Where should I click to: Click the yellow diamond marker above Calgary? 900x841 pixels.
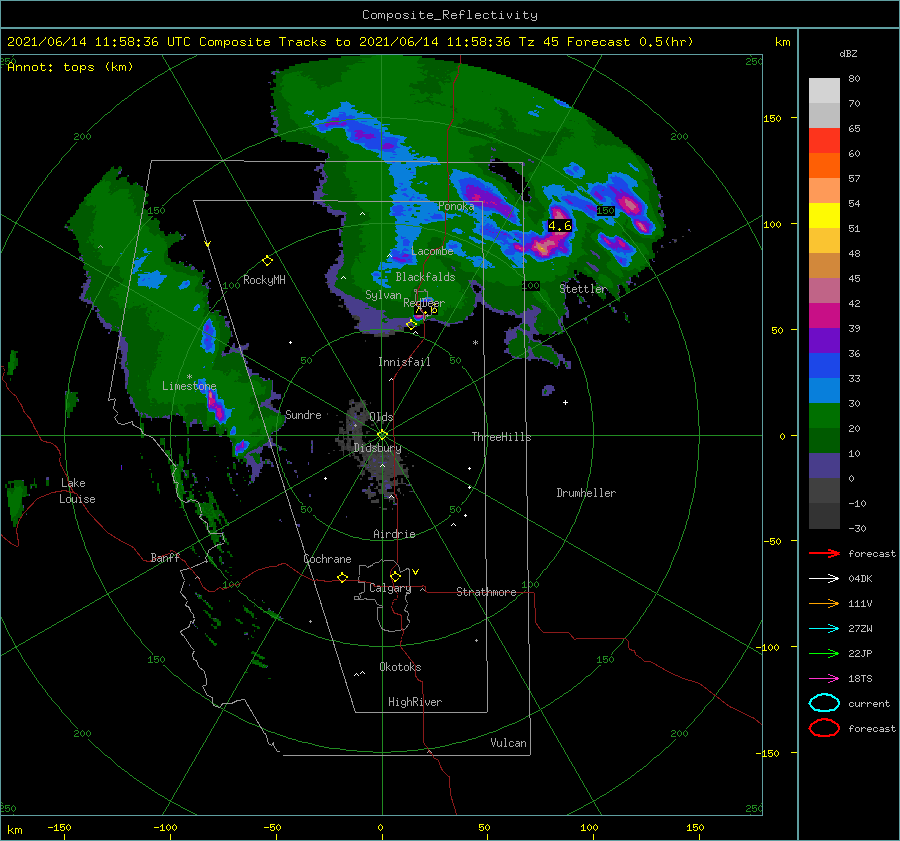395,576
